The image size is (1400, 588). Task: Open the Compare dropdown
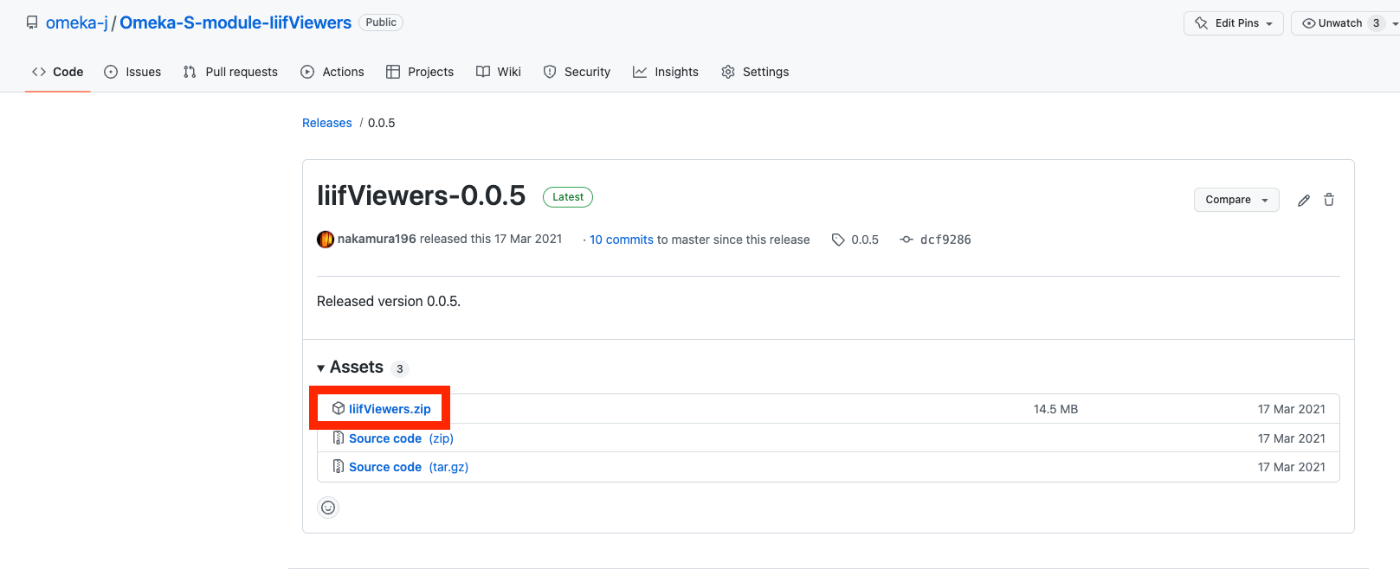1237,200
